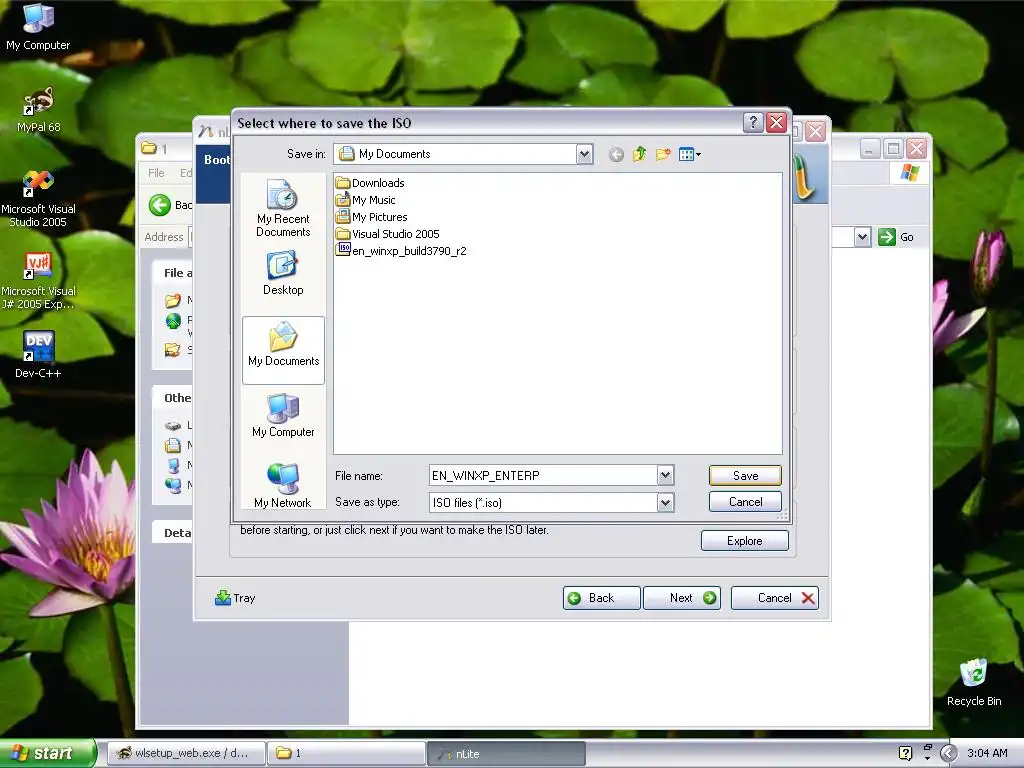Click Go button in Explorer window
The image size is (1024, 768).
[896, 236]
